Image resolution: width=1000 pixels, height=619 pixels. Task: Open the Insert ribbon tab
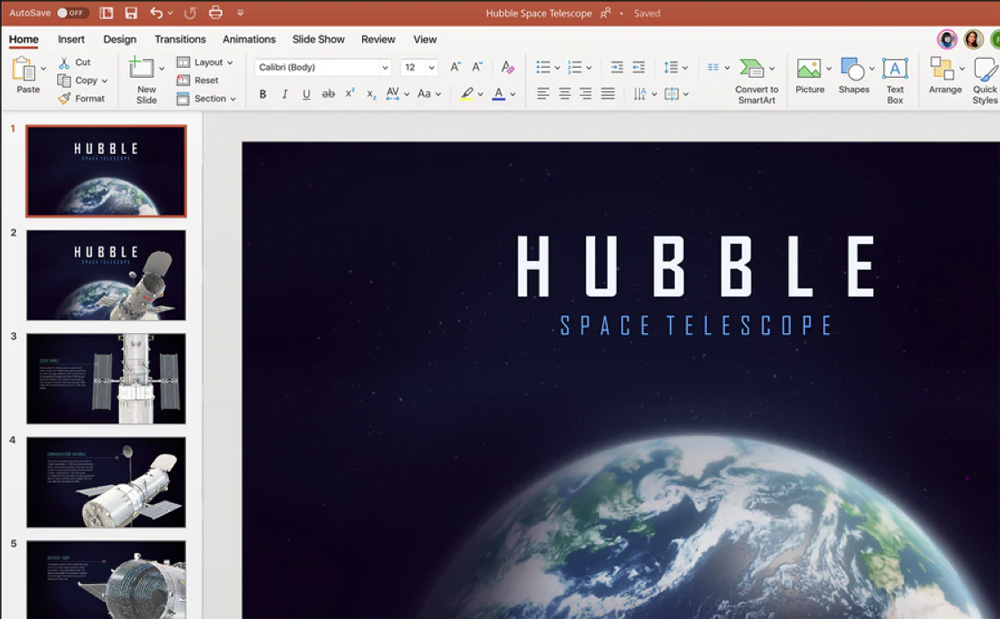[71, 40]
